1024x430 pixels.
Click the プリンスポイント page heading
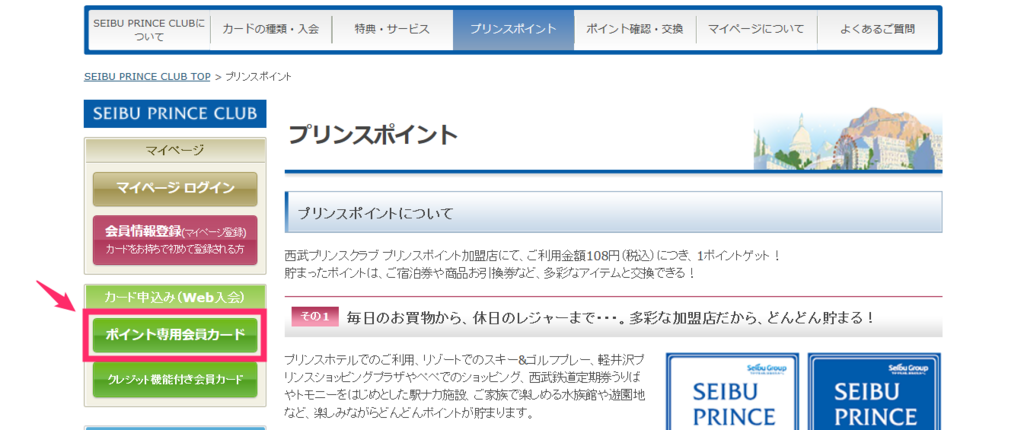tap(373, 135)
